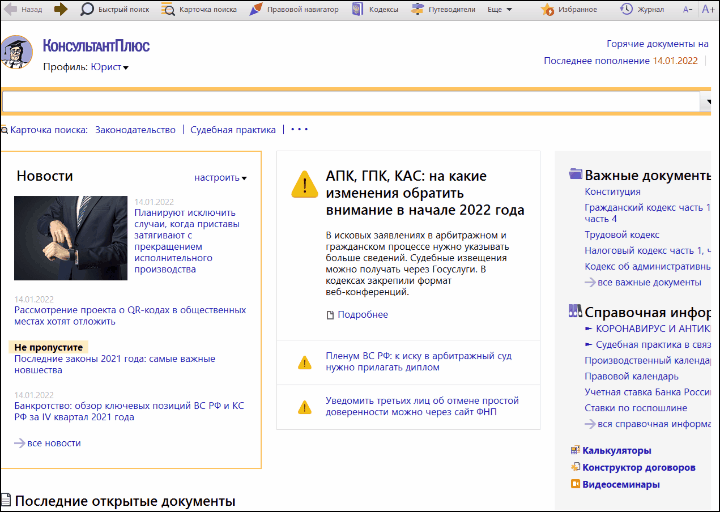The width and height of the screenshot is (720, 512).
Task: Click the Видеосеминары icon
Action: point(575,484)
